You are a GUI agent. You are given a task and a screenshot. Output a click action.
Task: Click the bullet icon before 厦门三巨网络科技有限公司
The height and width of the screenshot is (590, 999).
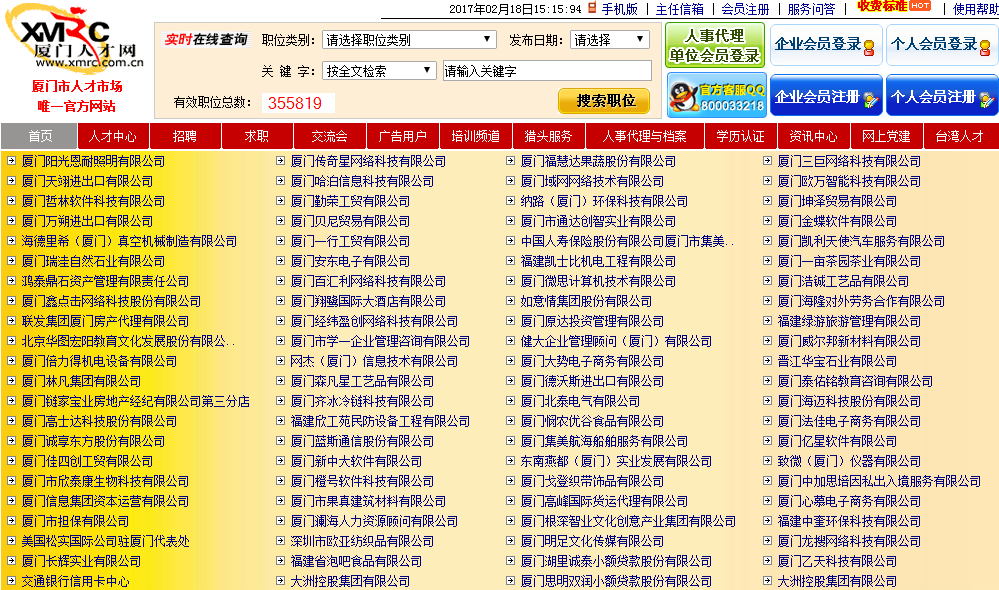coord(768,161)
